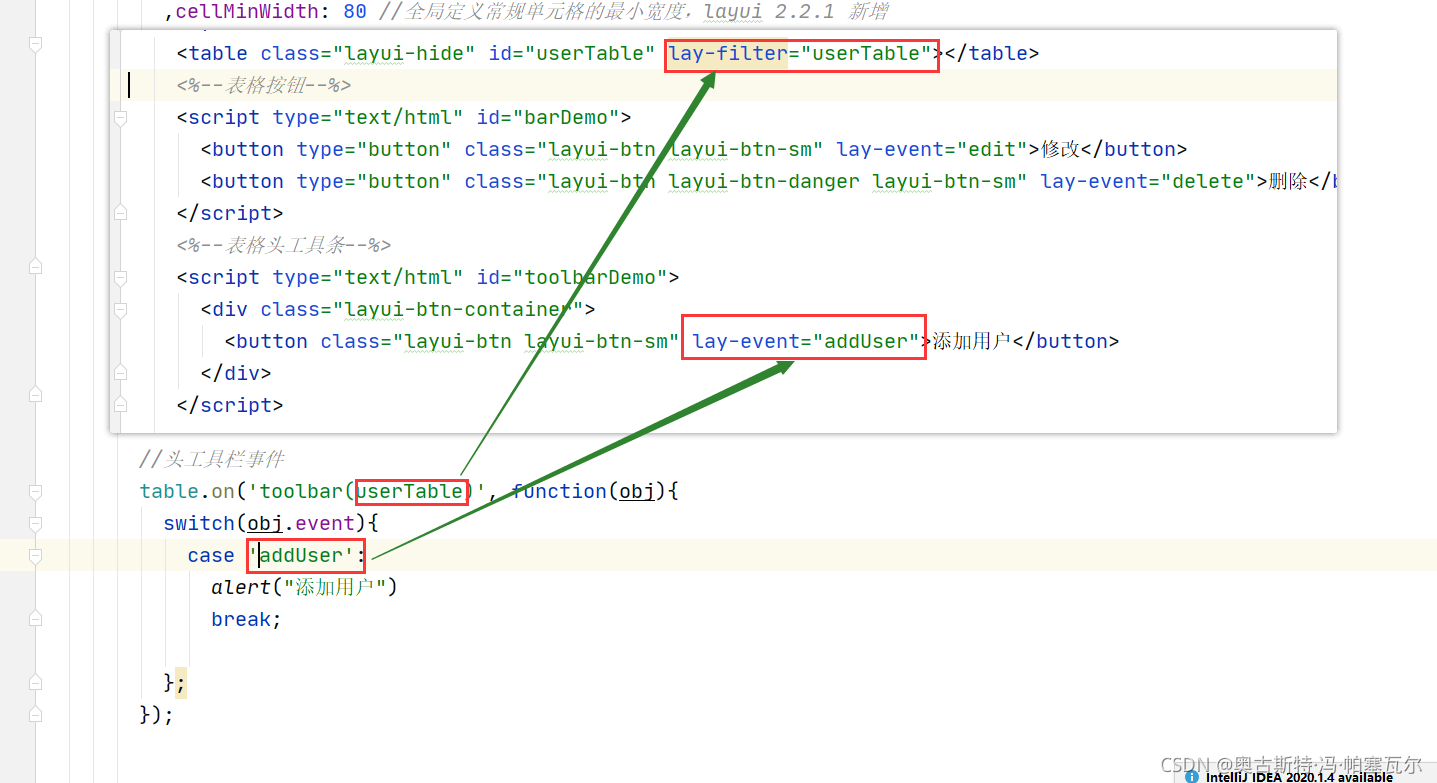Click userTable inside the 'toolbar(userTable)' string
This screenshot has height=783, width=1437.
point(410,491)
